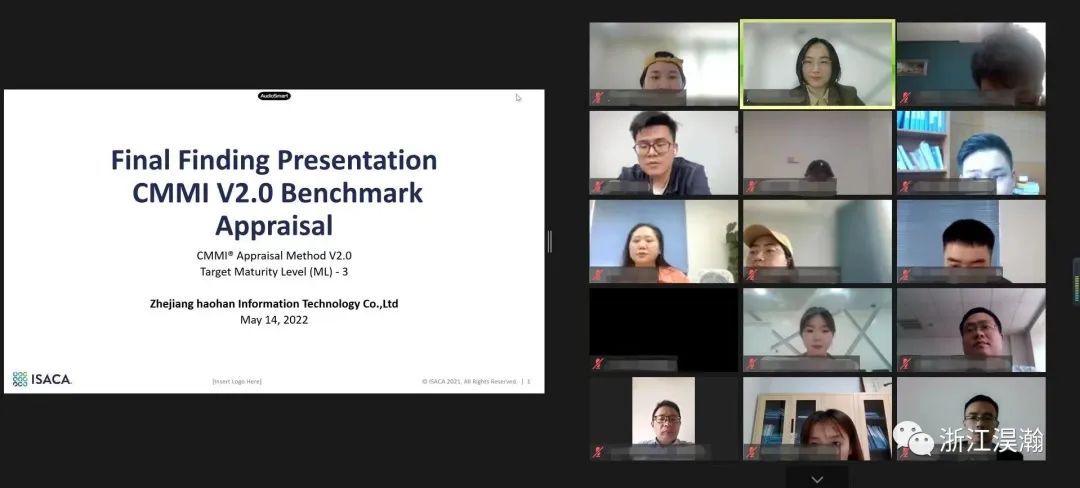This screenshot has width=1080, height=488.
Task: Expand the gallery using the bottom down chevron
Action: (817, 479)
